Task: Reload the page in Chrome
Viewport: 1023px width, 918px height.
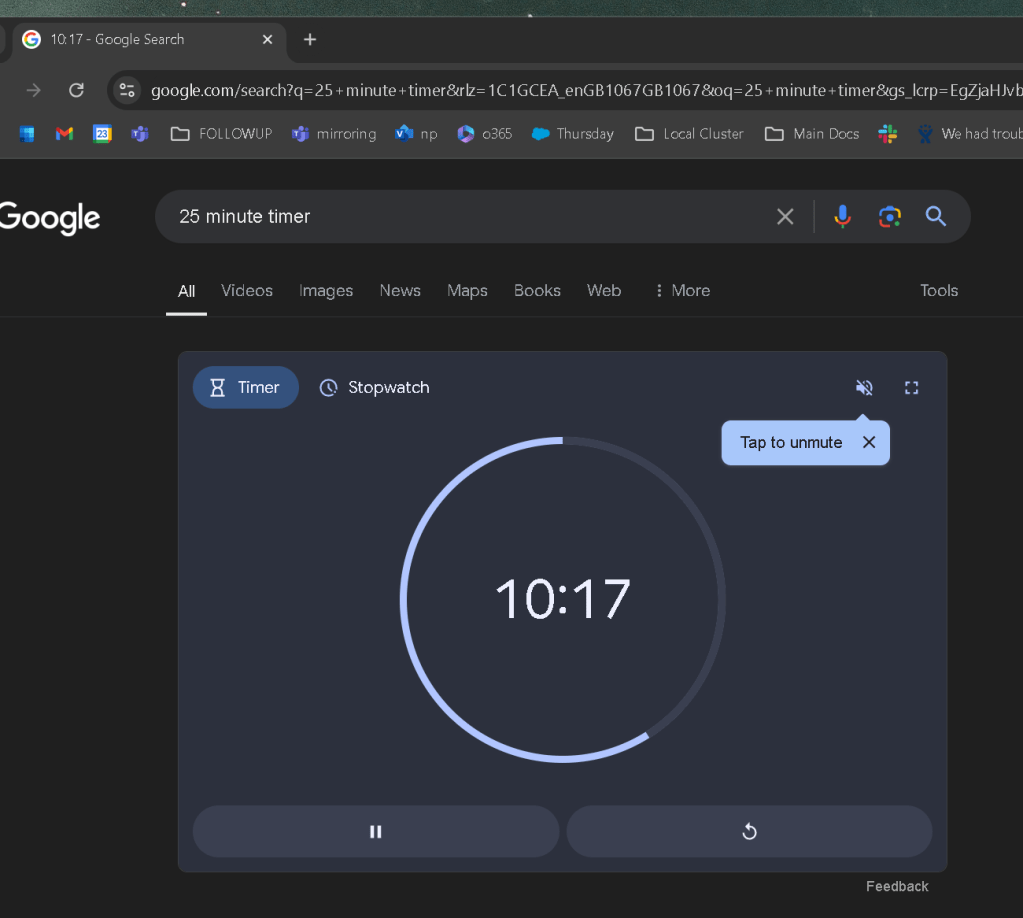Action: pos(76,90)
